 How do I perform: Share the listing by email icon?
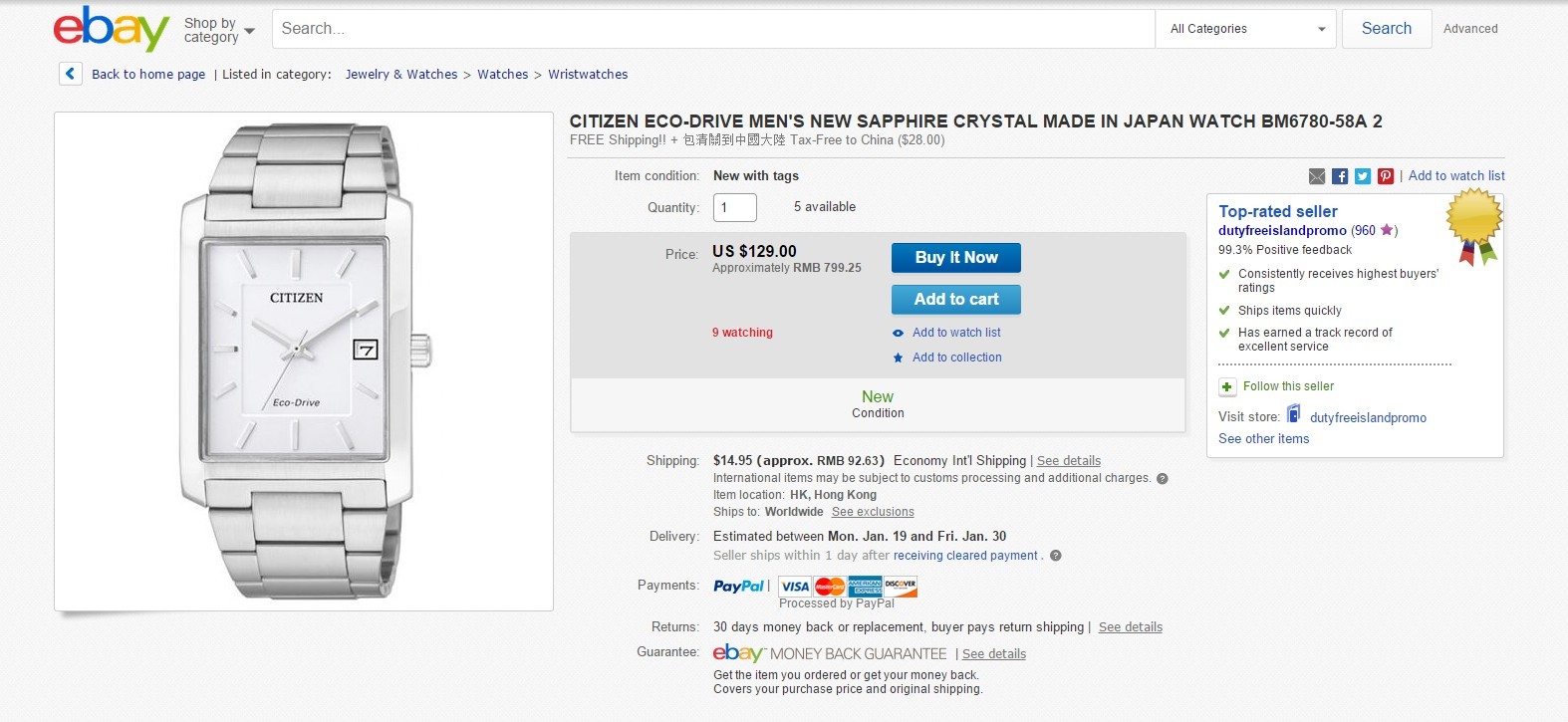pos(1317,176)
